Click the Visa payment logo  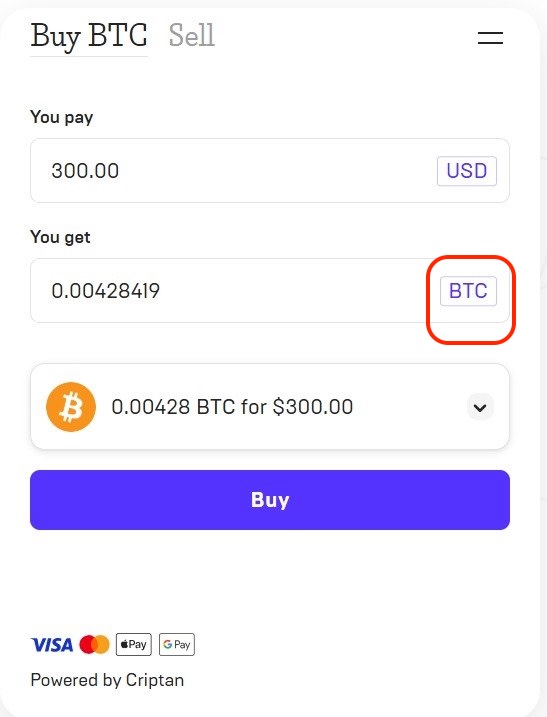pos(52,645)
